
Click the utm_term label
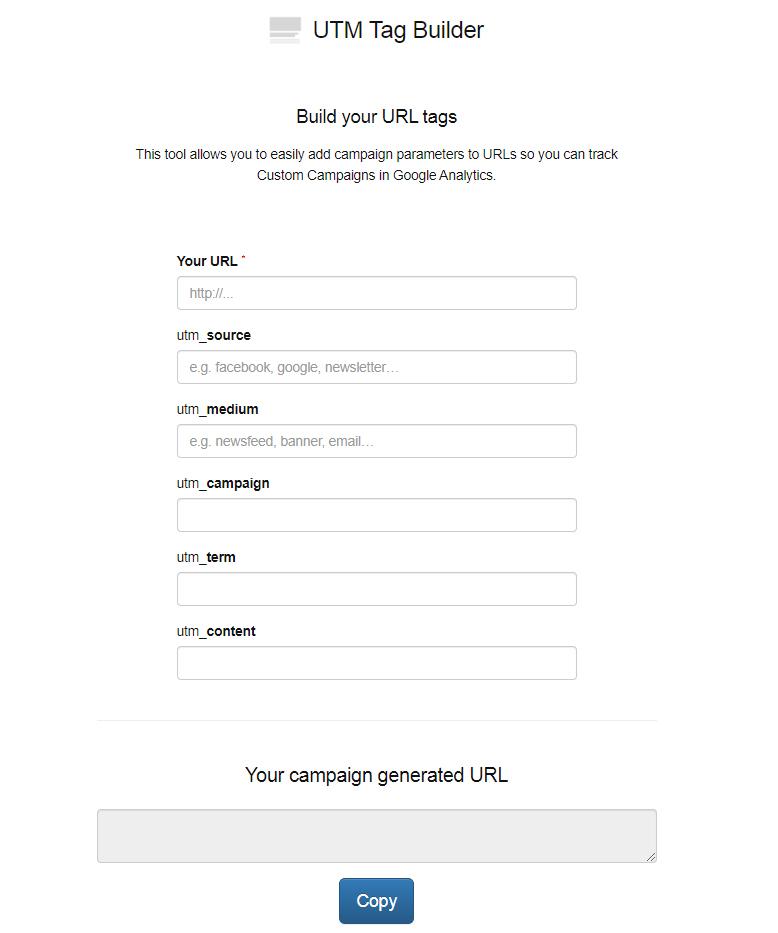pos(206,558)
